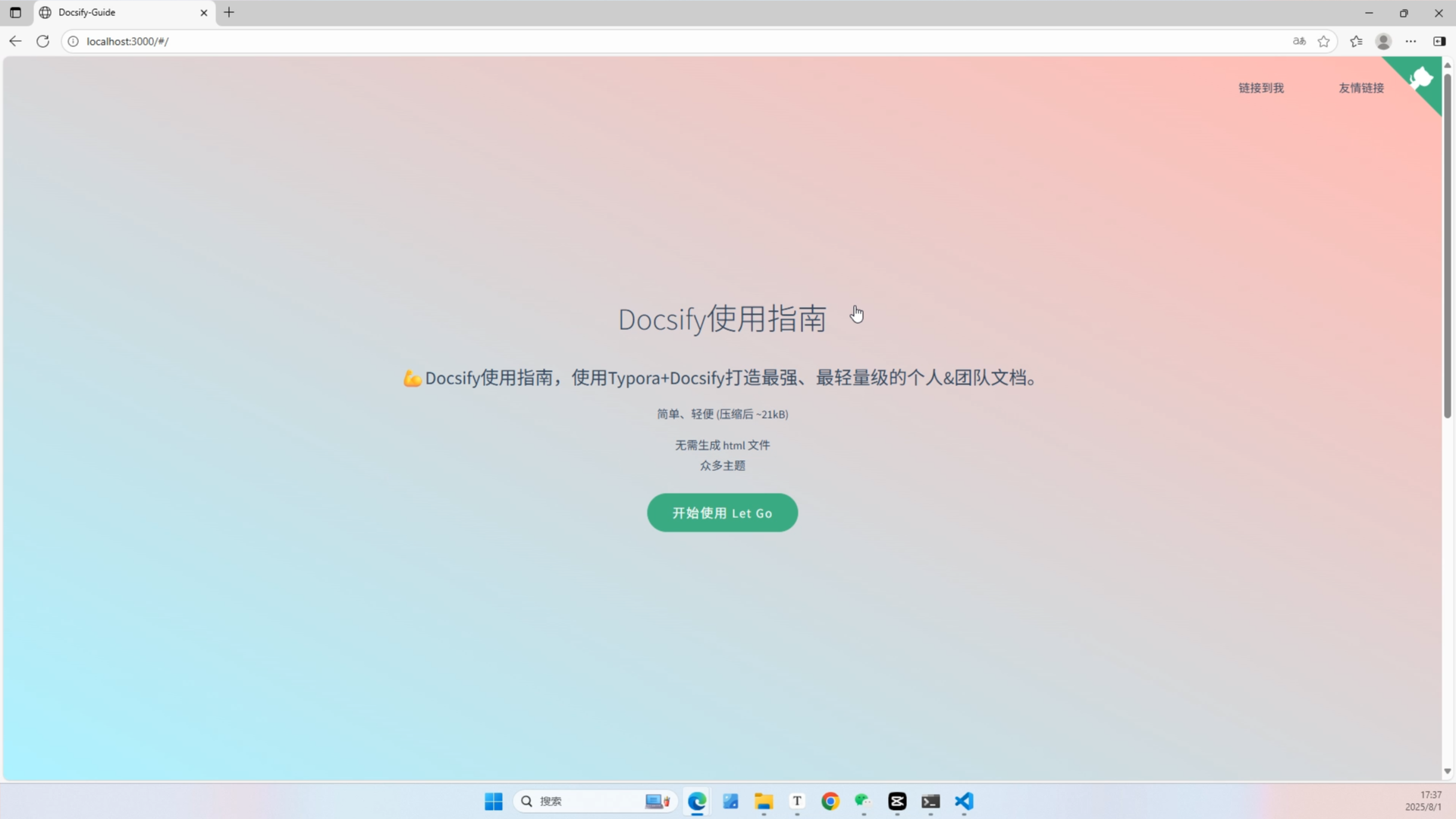Enable read aloud from the address bar

coord(1299,42)
